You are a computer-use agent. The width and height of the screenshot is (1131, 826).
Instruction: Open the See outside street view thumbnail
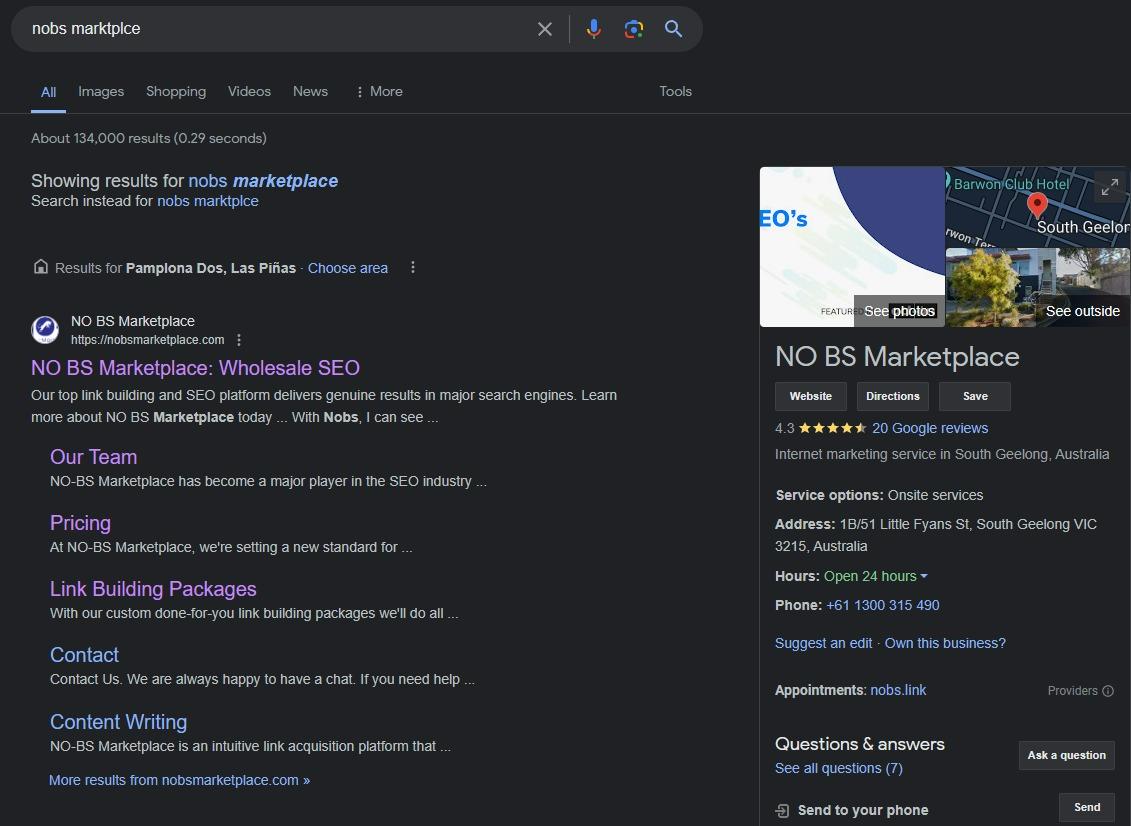1037,288
